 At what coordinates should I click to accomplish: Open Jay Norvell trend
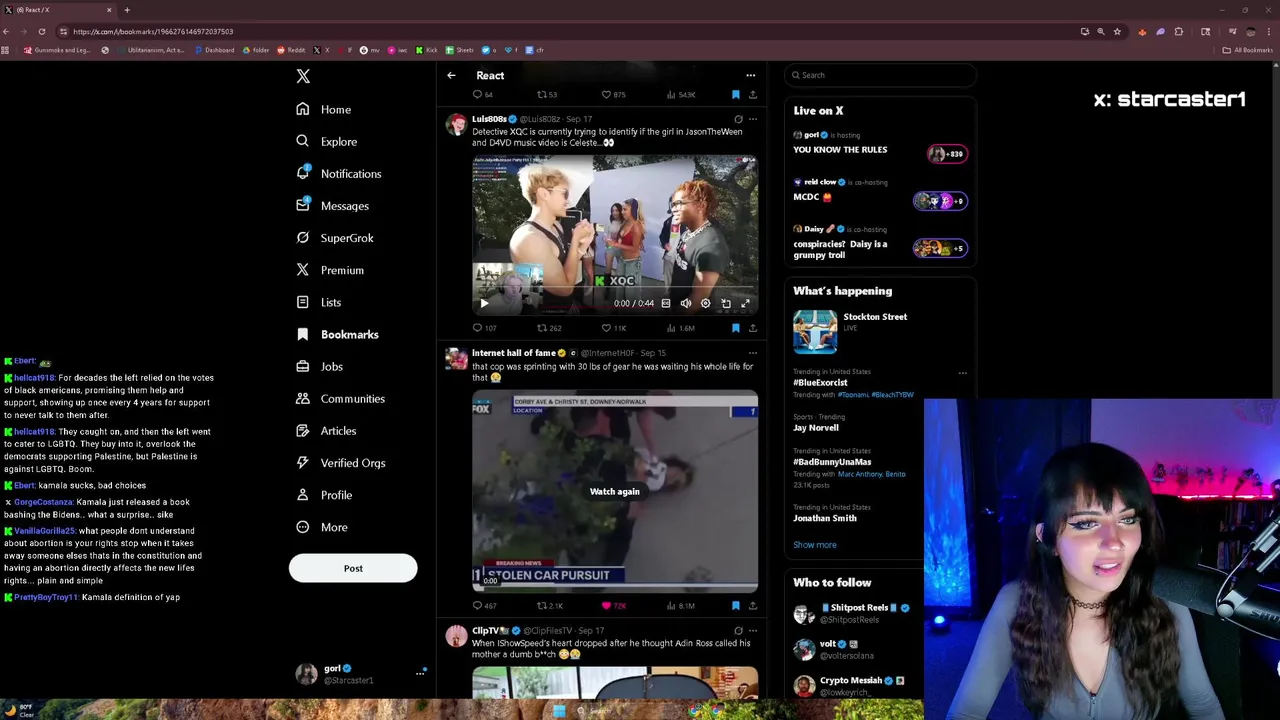pyautogui.click(x=816, y=428)
